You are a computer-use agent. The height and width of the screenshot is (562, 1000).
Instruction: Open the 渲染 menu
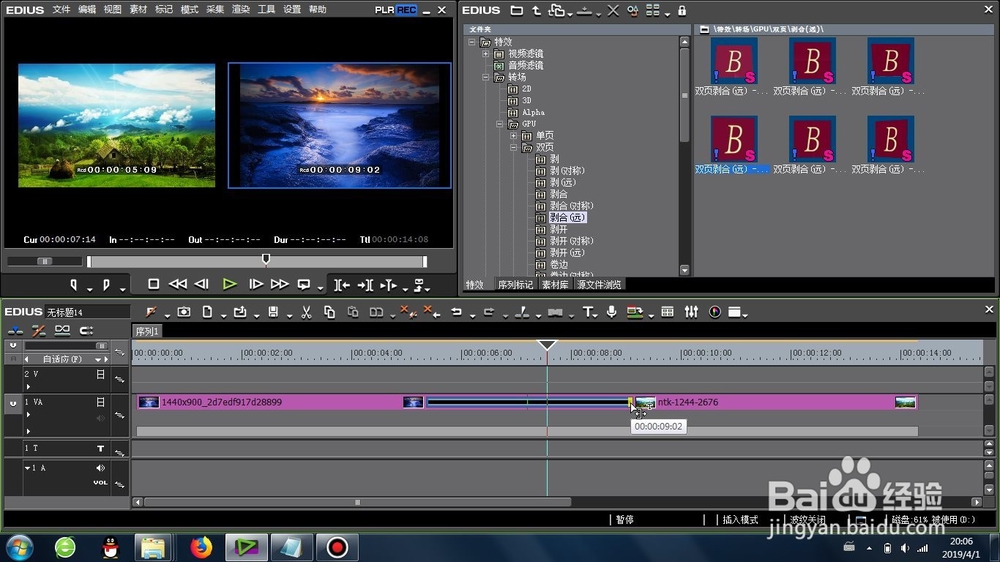[x=240, y=10]
